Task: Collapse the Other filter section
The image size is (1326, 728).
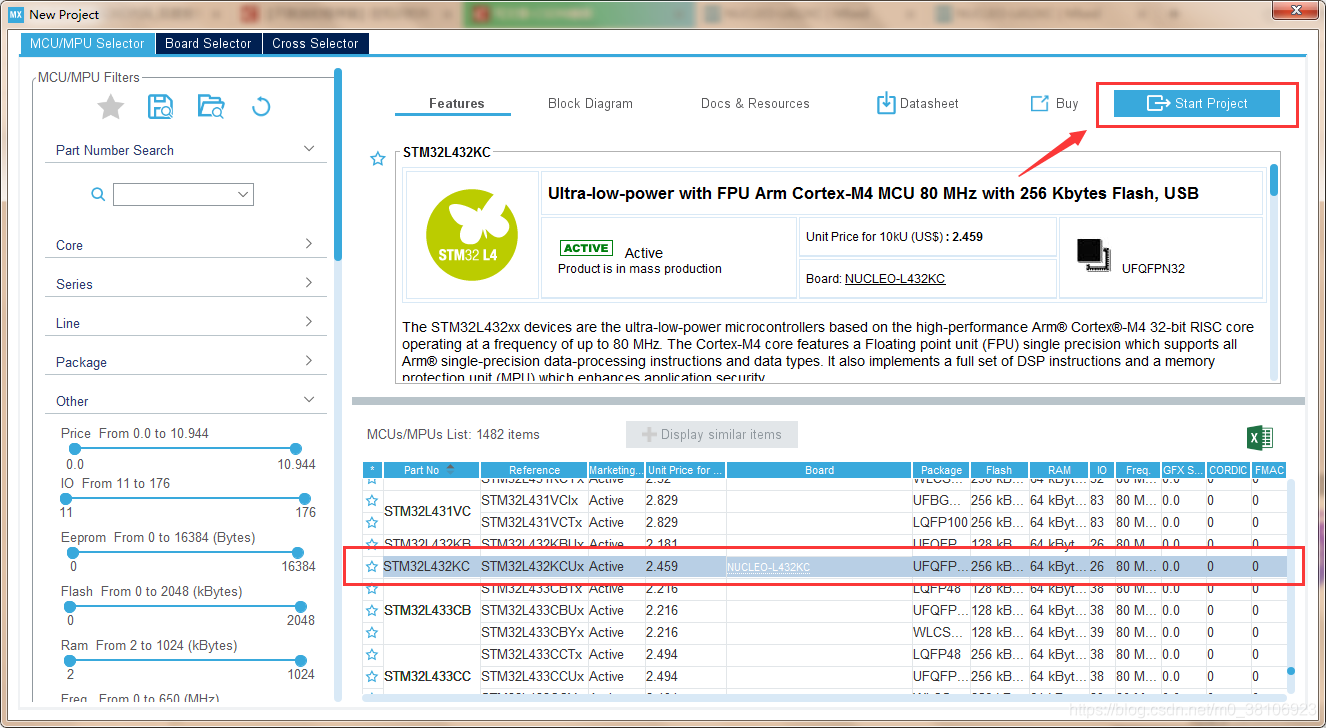Action: (x=309, y=400)
